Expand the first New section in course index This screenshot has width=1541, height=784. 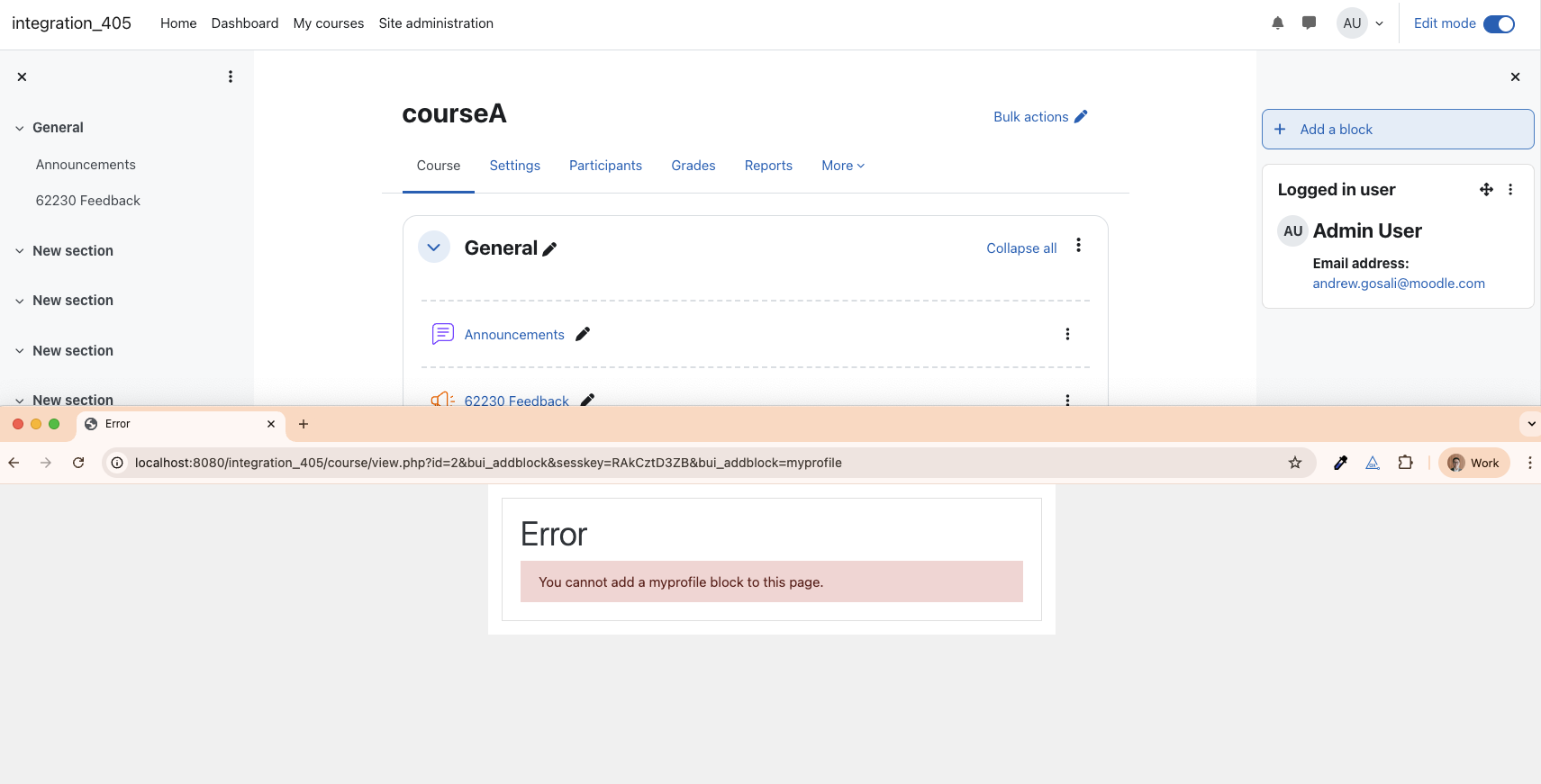[19, 251]
